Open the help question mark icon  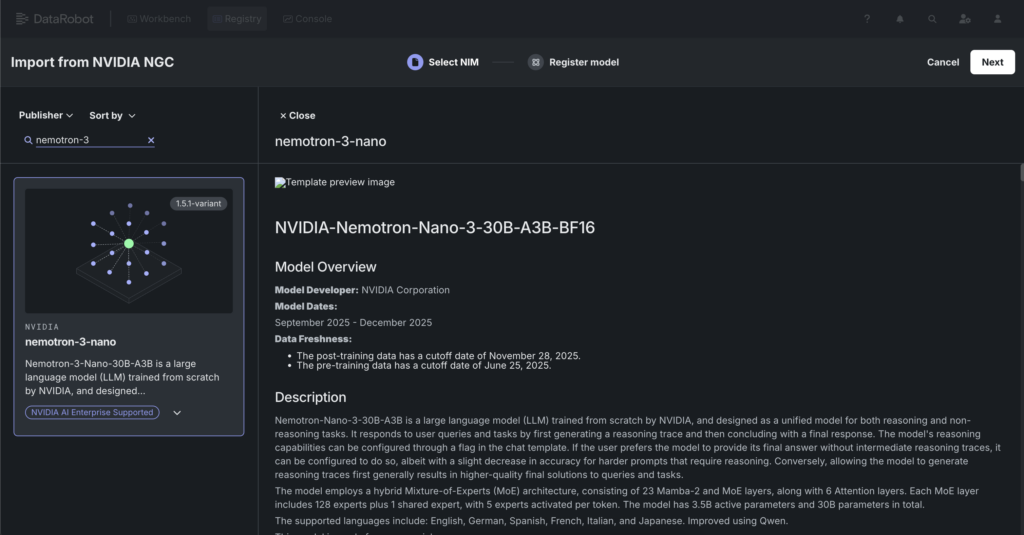(x=867, y=19)
